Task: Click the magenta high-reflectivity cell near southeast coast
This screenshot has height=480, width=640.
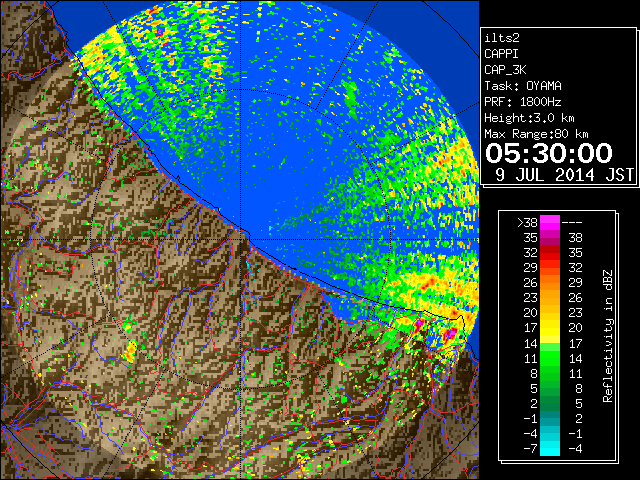Action: pos(450,334)
